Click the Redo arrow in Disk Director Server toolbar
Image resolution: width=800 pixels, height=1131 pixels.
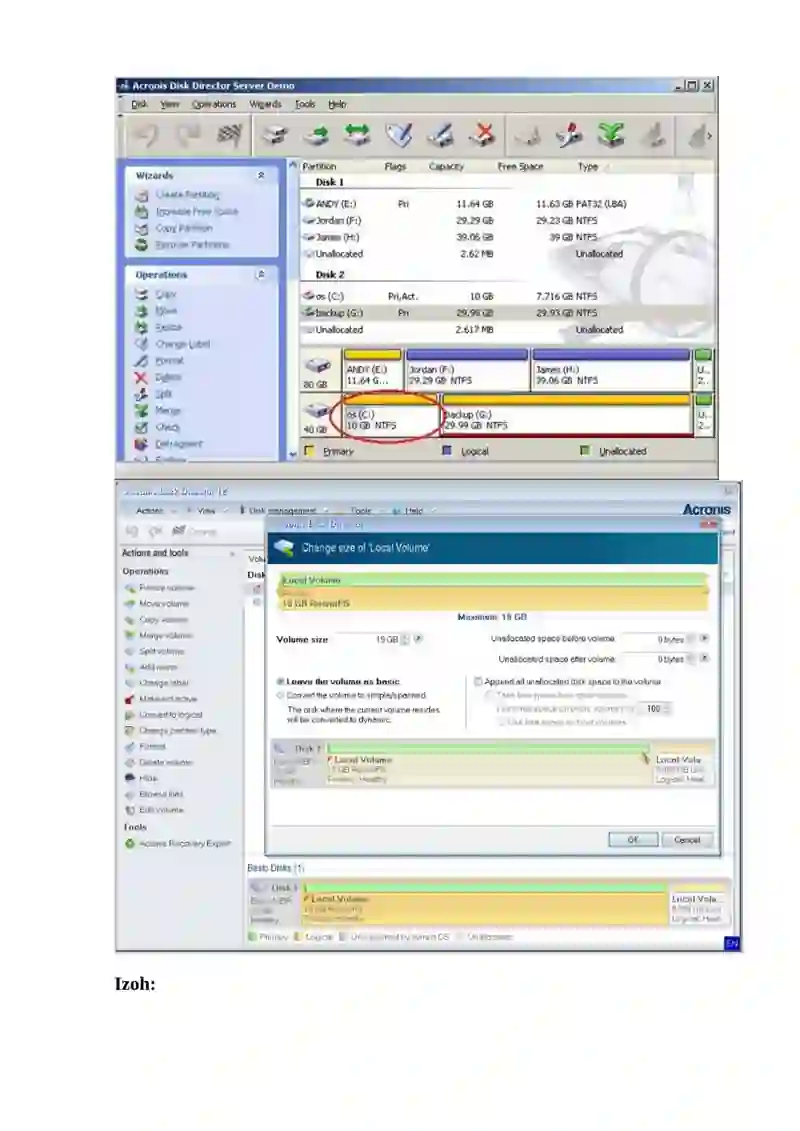tap(189, 136)
